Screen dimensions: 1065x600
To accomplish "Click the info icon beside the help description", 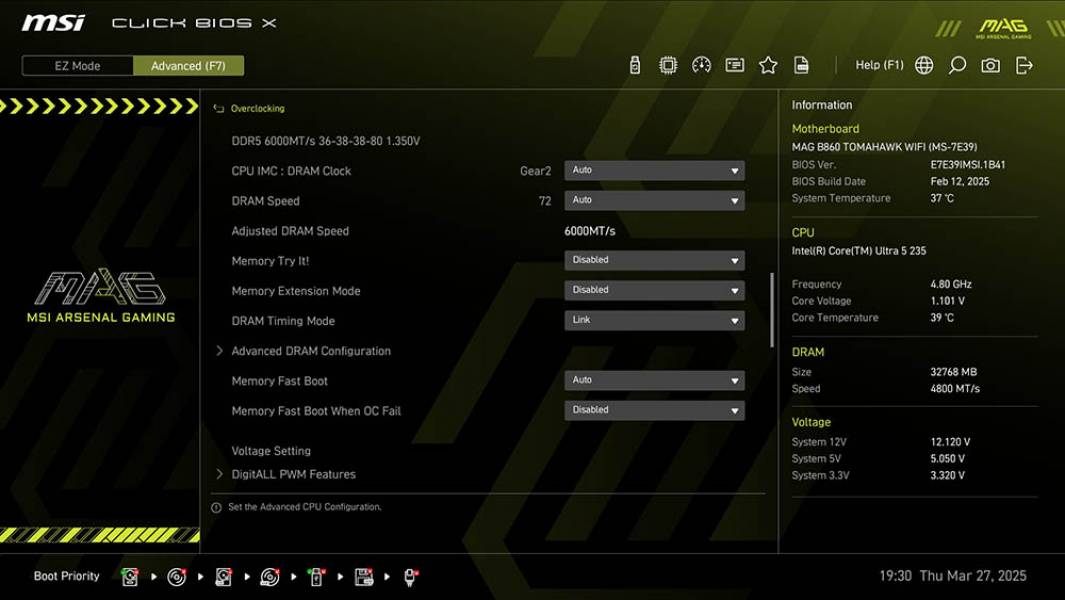I will pos(216,508).
